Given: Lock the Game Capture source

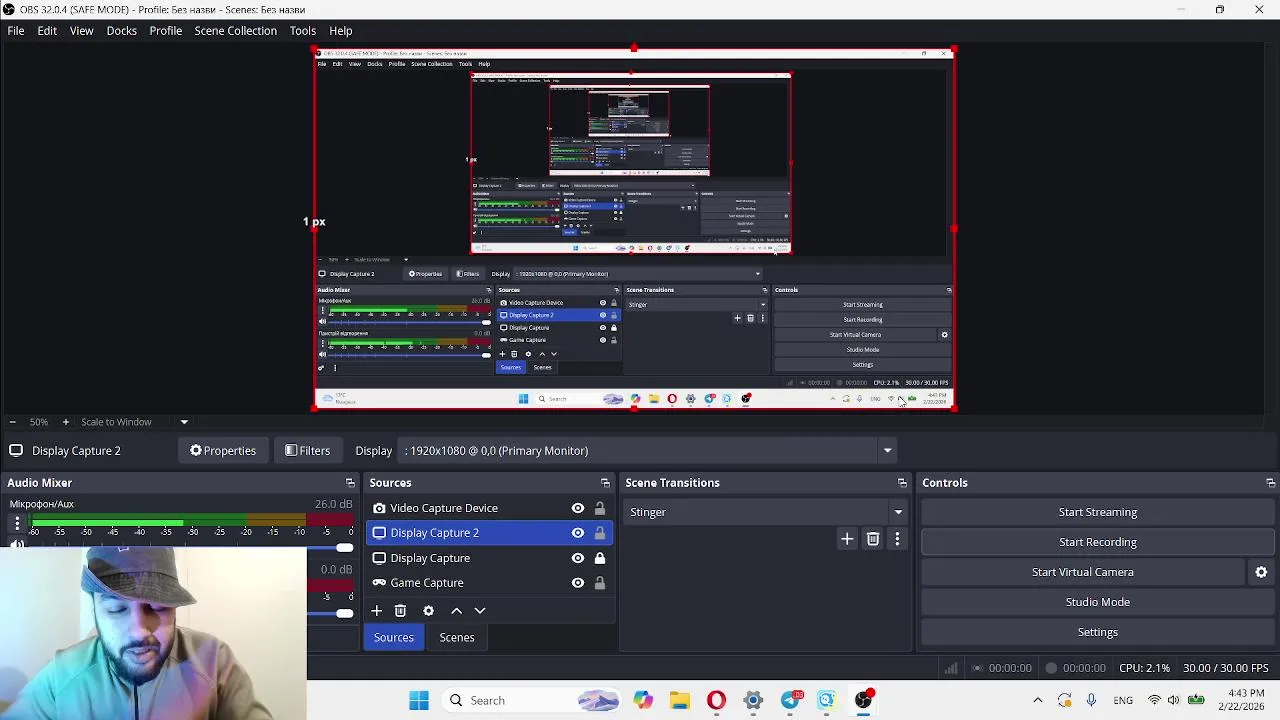Looking at the screenshot, I should pos(600,583).
